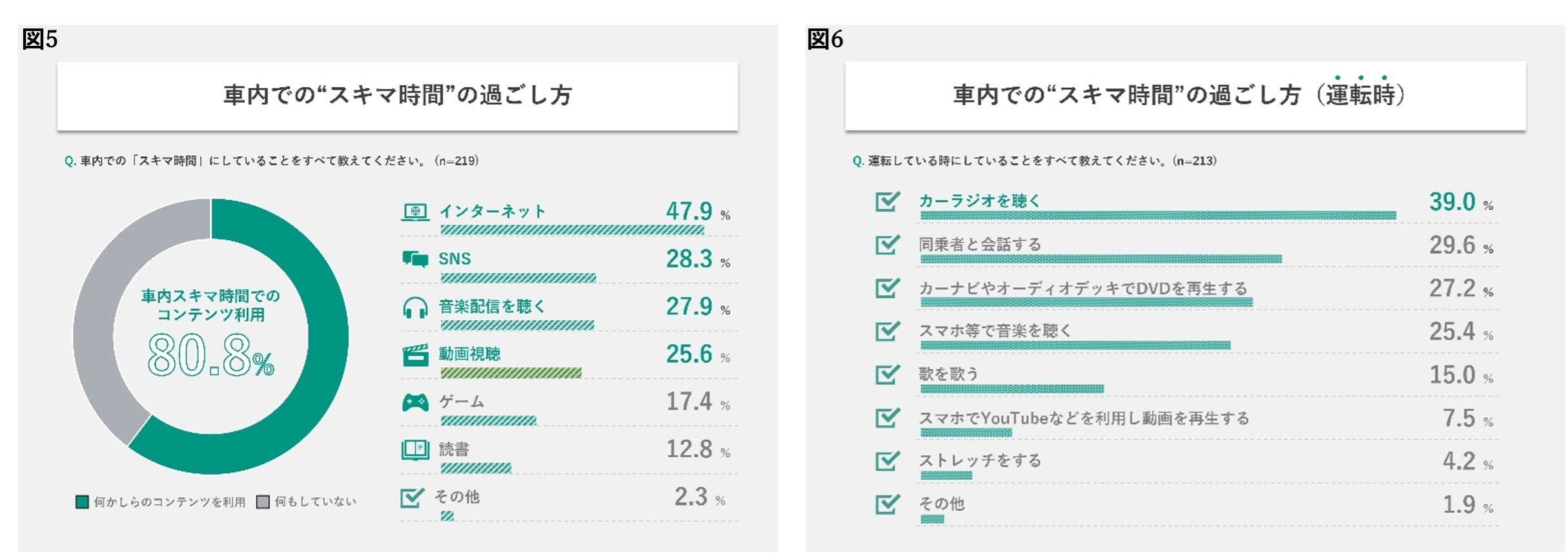Click the 80.8% figure in donut chart
1568x556 pixels.
(x=210, y=355)
